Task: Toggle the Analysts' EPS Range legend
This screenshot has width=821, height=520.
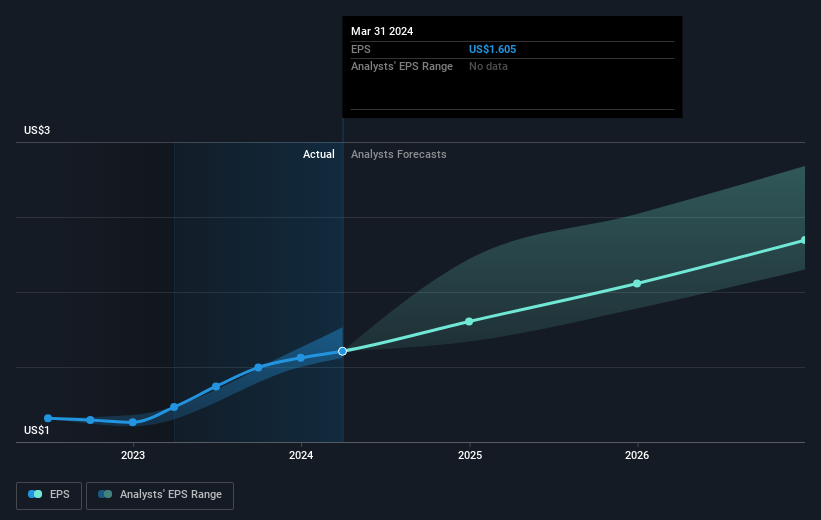Action: [x=160, y=495]
